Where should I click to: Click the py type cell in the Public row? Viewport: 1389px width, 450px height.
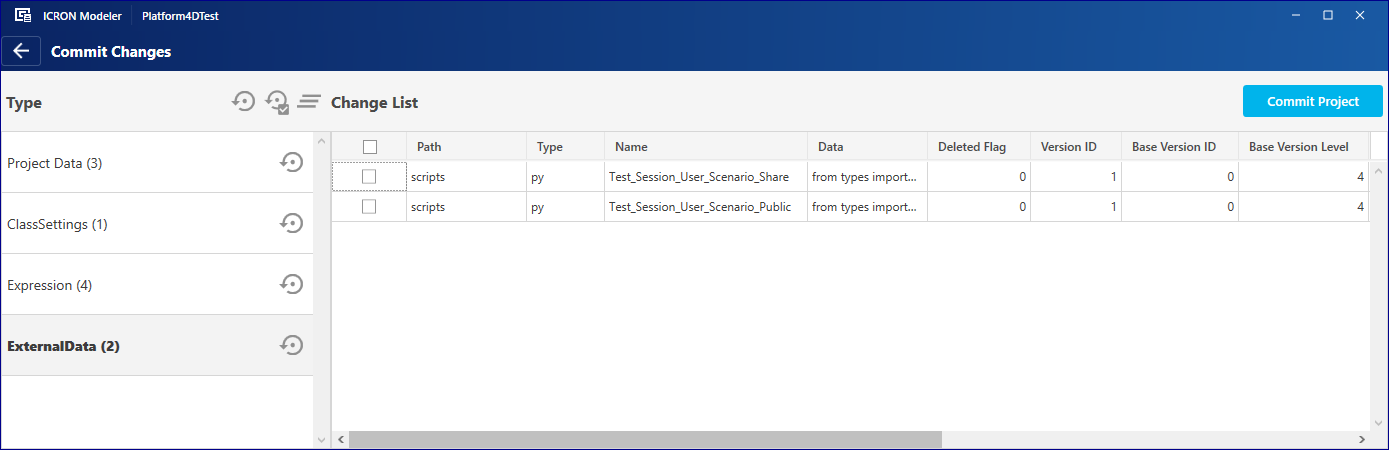click(x=566, y=207)
